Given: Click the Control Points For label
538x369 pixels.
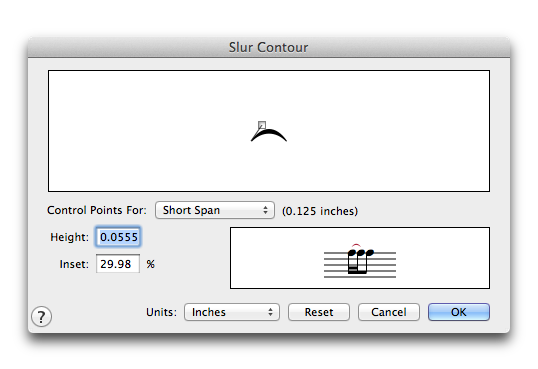Looking at the screenshot, I should (97, 210).
